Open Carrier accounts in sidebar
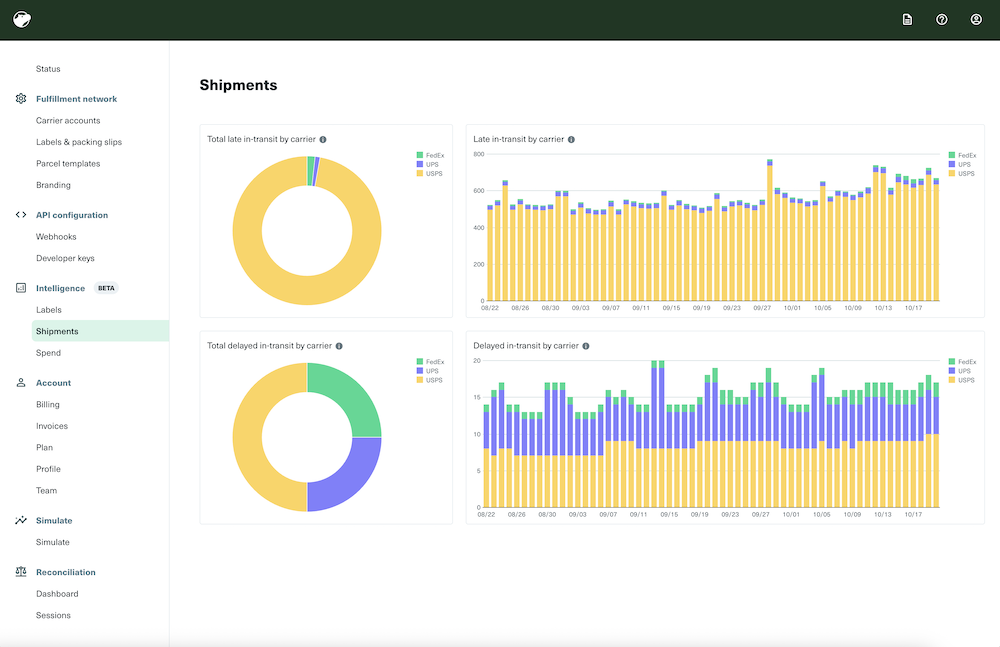The height and width of the screenshot is (647, 1000). pyautogui.click(x=68, y=121)
